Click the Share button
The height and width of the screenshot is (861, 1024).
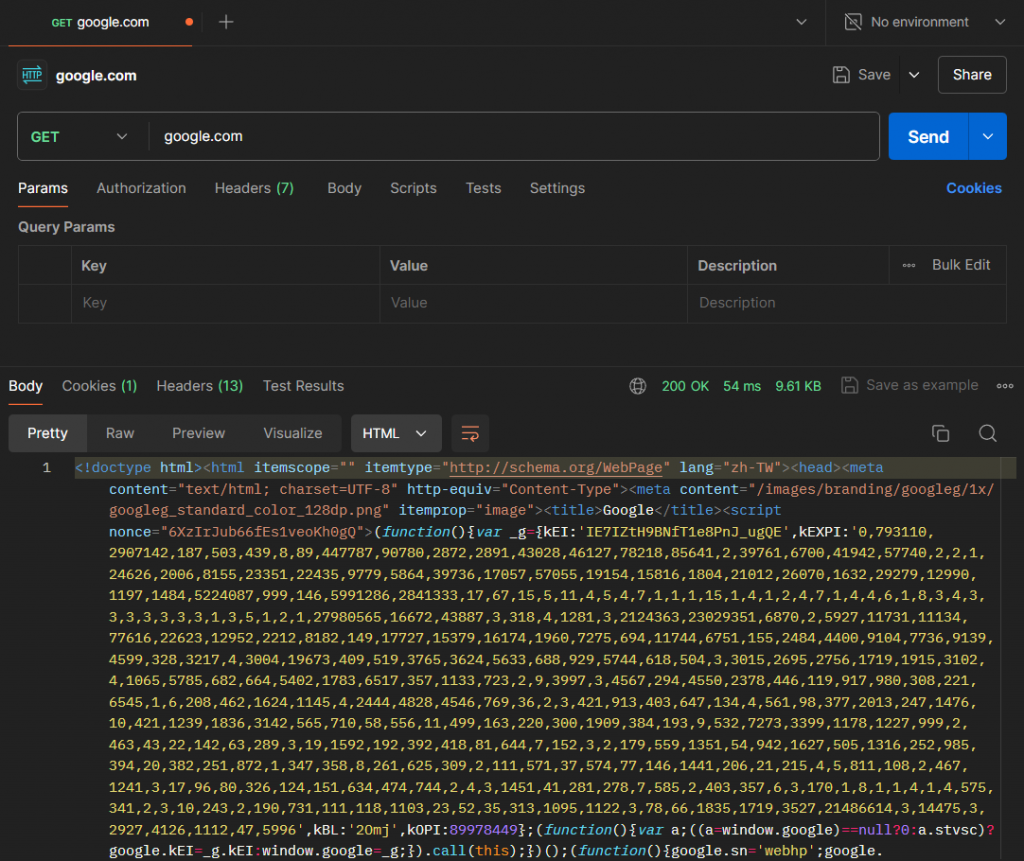pyautogui.click(x=972, y=74)
